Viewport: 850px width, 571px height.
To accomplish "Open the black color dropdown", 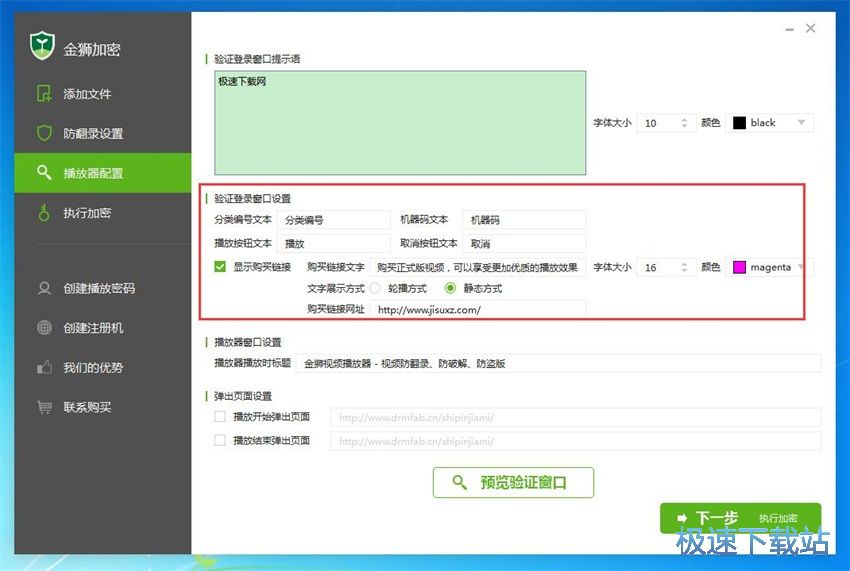I will pyautogui.click(x=769, y=123).
